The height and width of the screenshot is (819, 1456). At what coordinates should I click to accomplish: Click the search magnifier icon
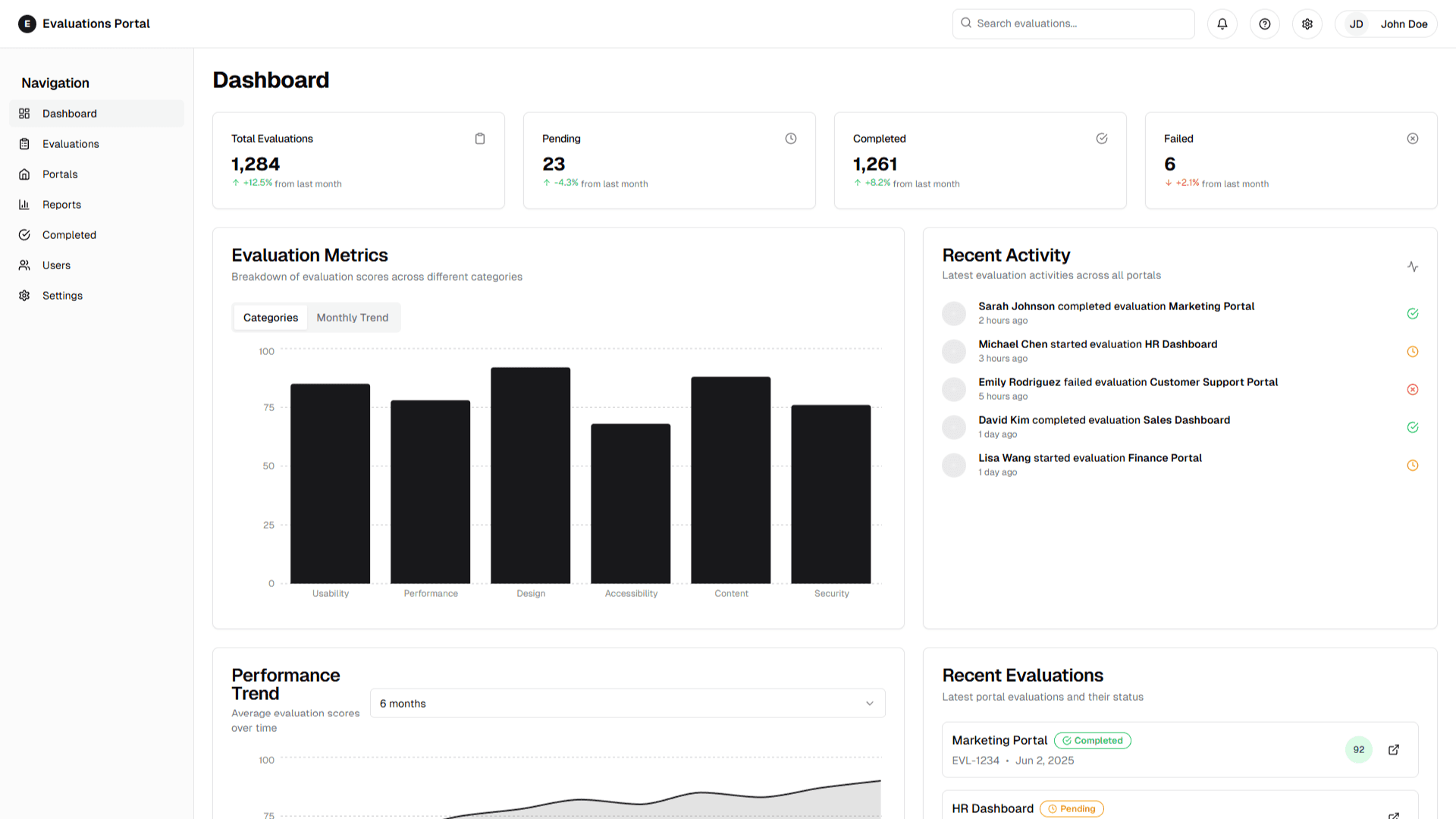point(966,24)
